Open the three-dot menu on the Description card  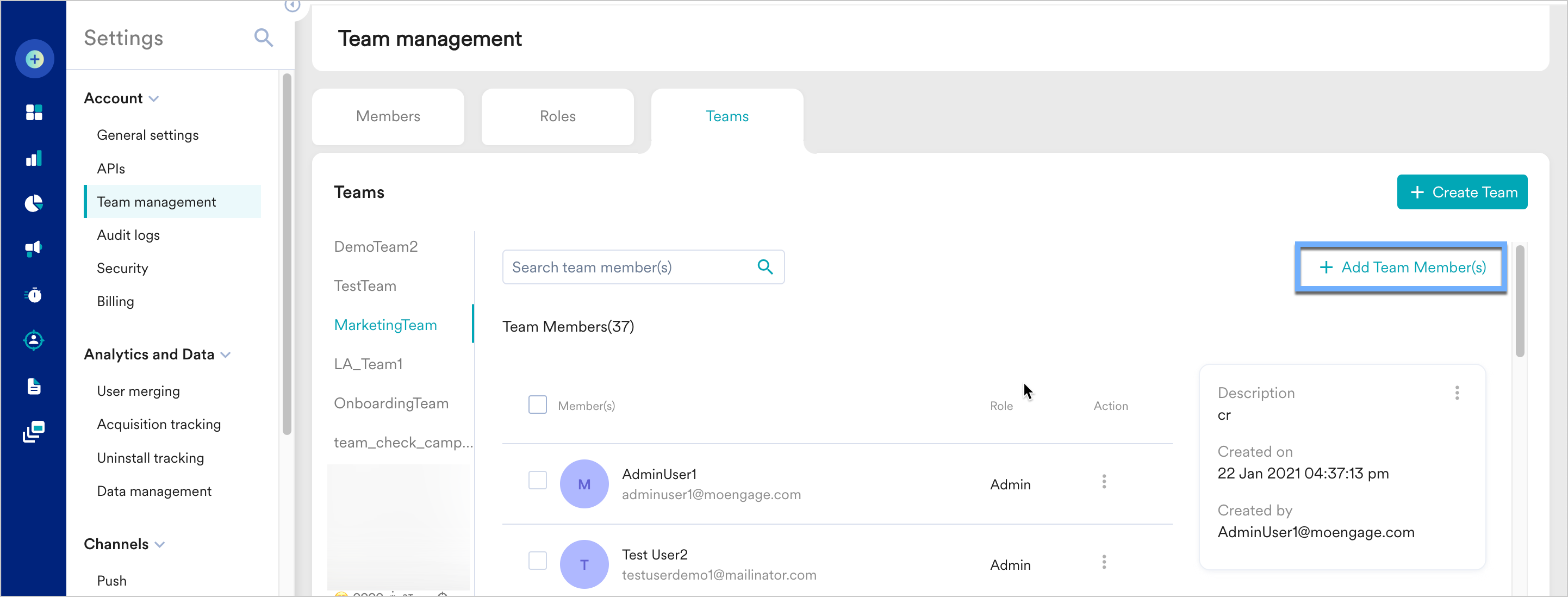tap(1457, 393)
